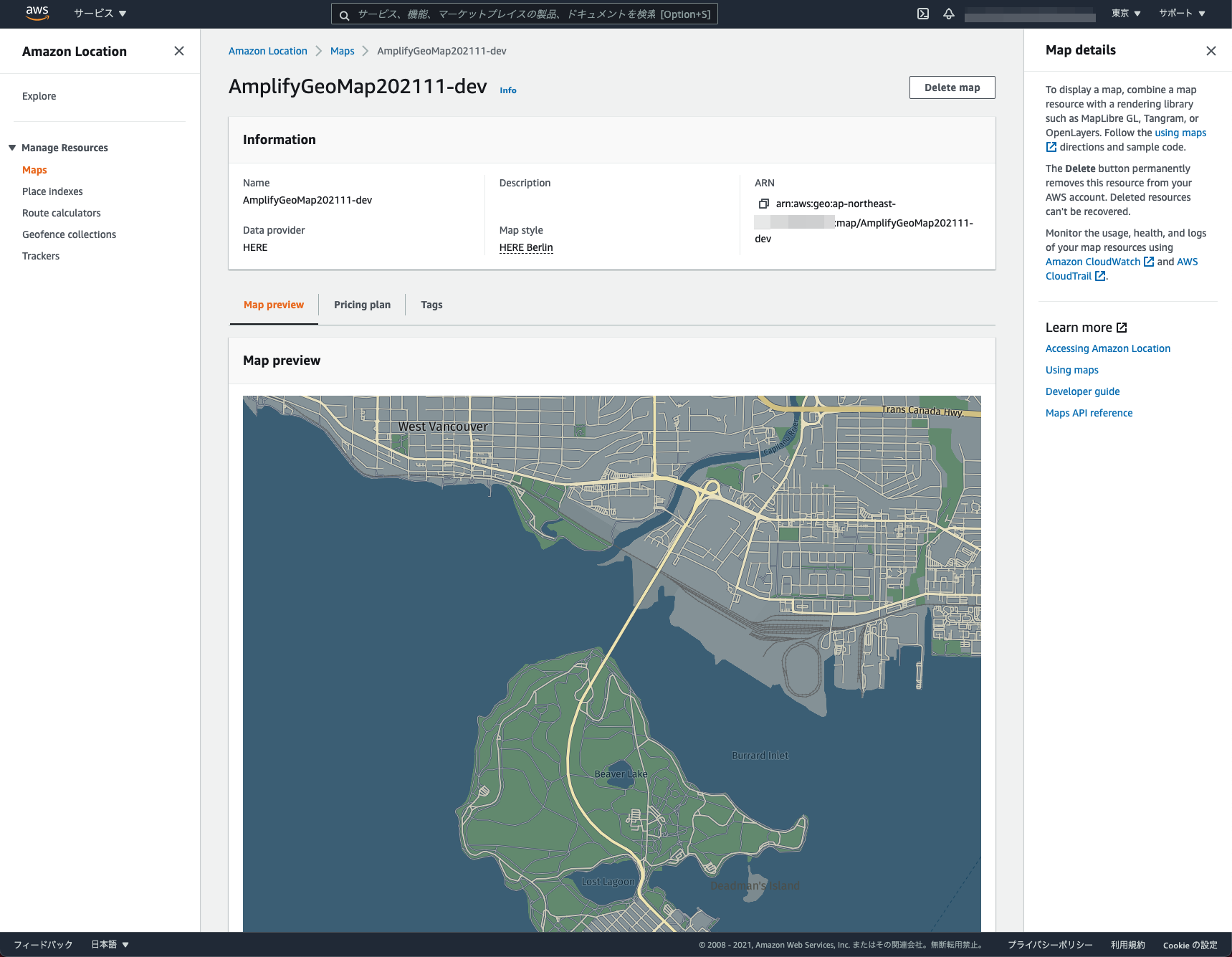Image resolution: width=1232 pixels, height=957 pixels.
Task: Open the Amazon CloudWatch link
Action: click(x=1099, y=262)
